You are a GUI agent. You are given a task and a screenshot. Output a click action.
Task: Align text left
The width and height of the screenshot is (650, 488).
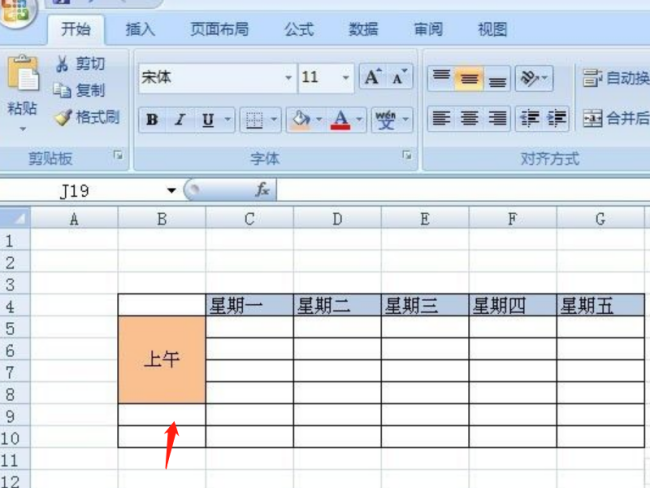point(441,119)
